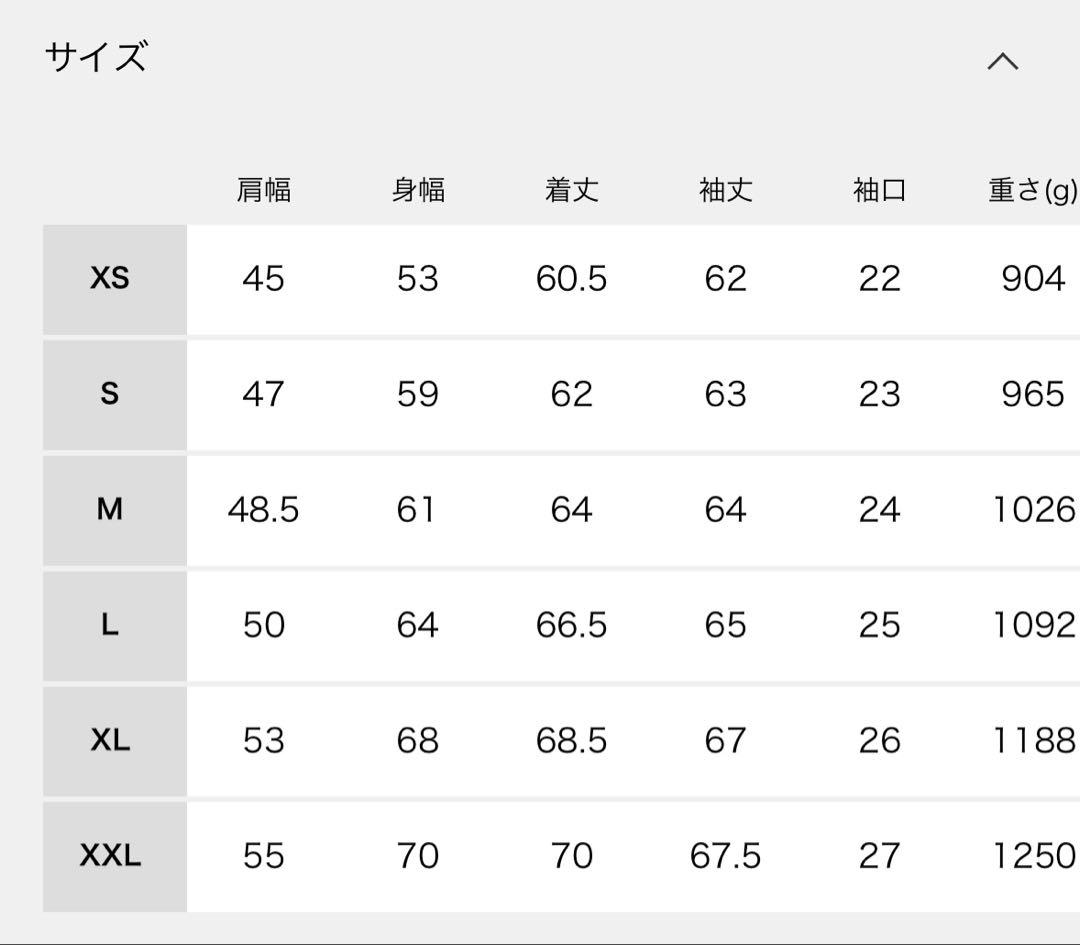Collapse the サイズ section using the chevron
Viewport: 1080px width, 945px height.
click(x=1003, y=62)
